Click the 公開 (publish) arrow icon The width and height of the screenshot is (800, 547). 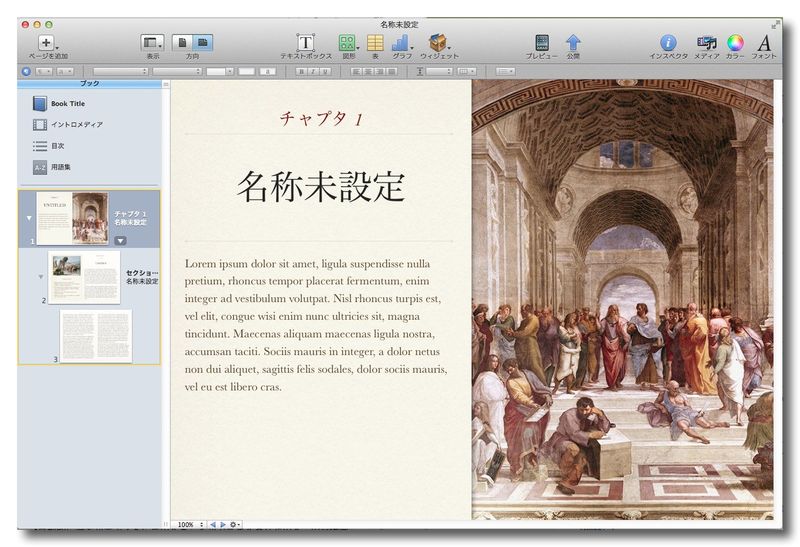coord(573,43)
